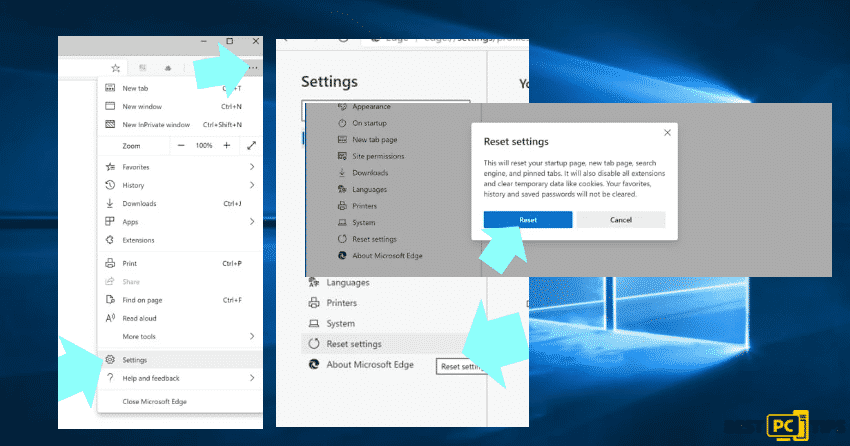
Task: Click the printer icon beside Print
Action: tap(110, 263)
